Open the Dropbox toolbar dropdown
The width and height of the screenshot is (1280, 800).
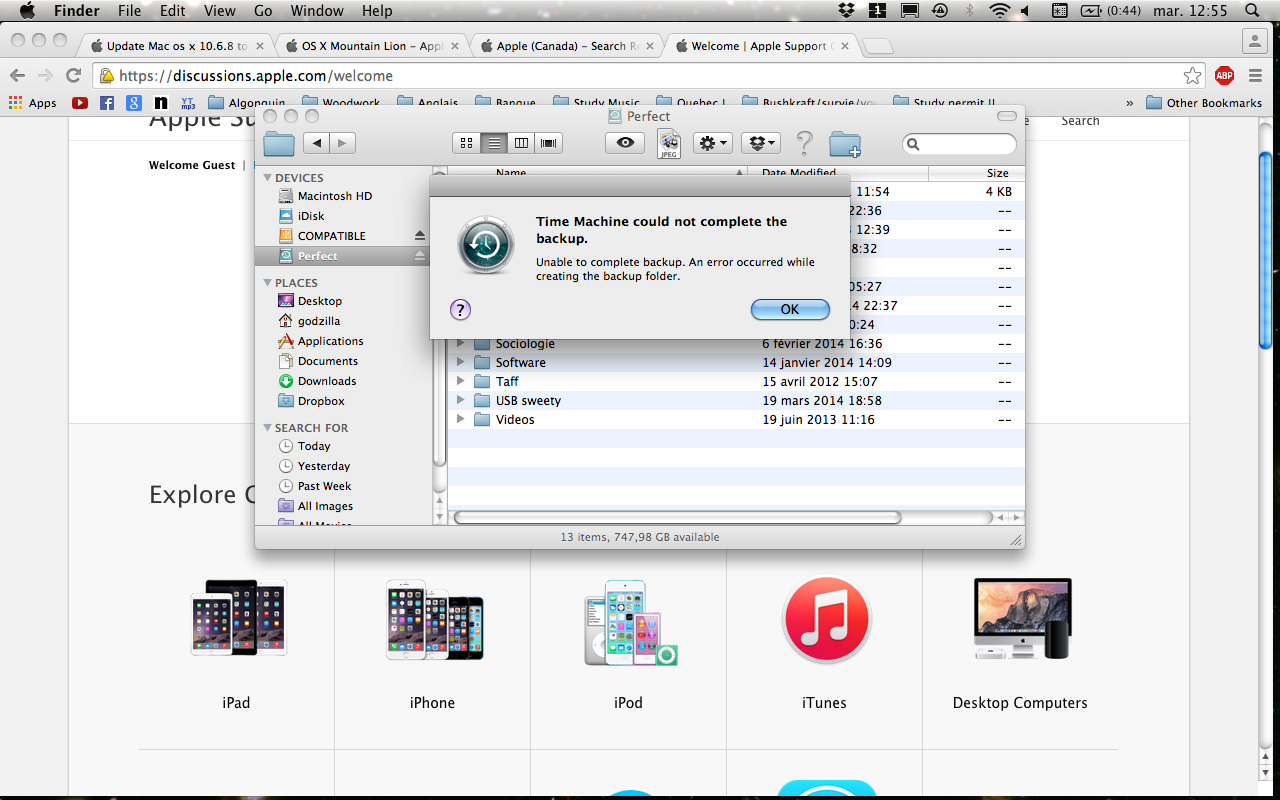[x=761, y=143]
